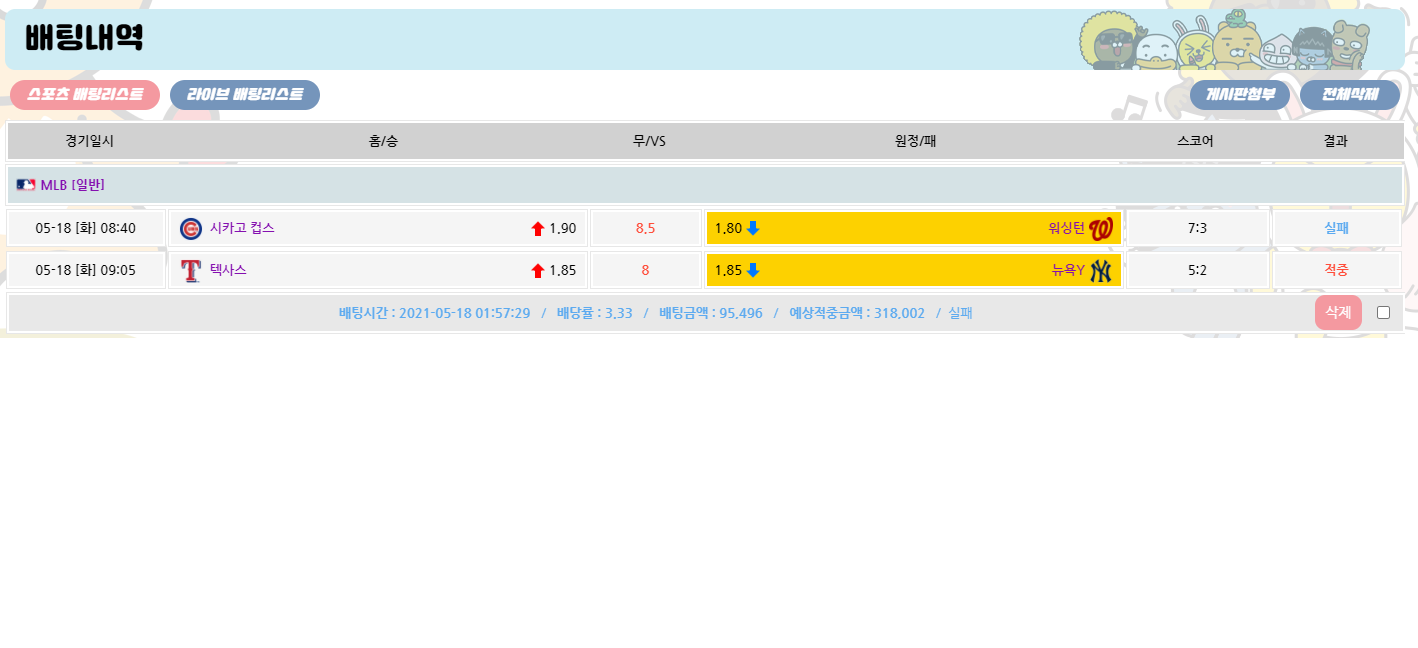Click the Washington Nationals logo
The height and width of the screenshot is (648, 1418).
pos(1101,229)
